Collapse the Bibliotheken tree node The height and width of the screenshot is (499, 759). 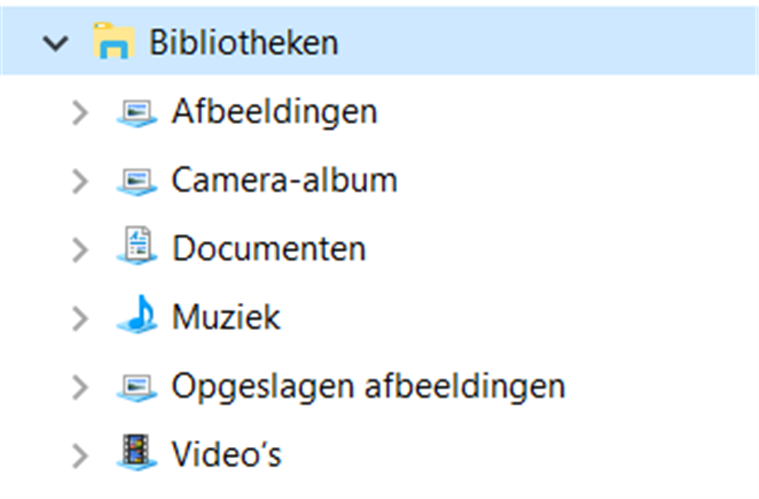(x=56, y=43)
